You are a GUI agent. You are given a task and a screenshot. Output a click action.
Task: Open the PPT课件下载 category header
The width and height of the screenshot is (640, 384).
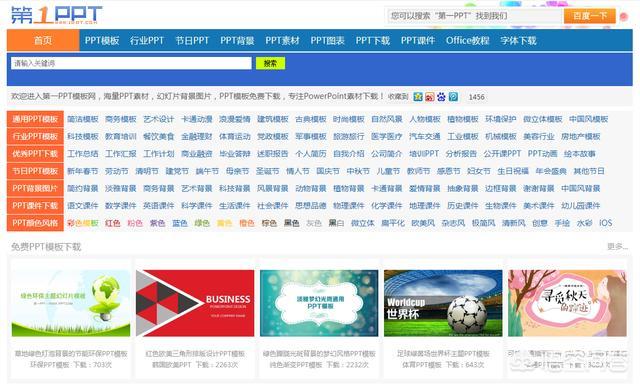[35, 206]
